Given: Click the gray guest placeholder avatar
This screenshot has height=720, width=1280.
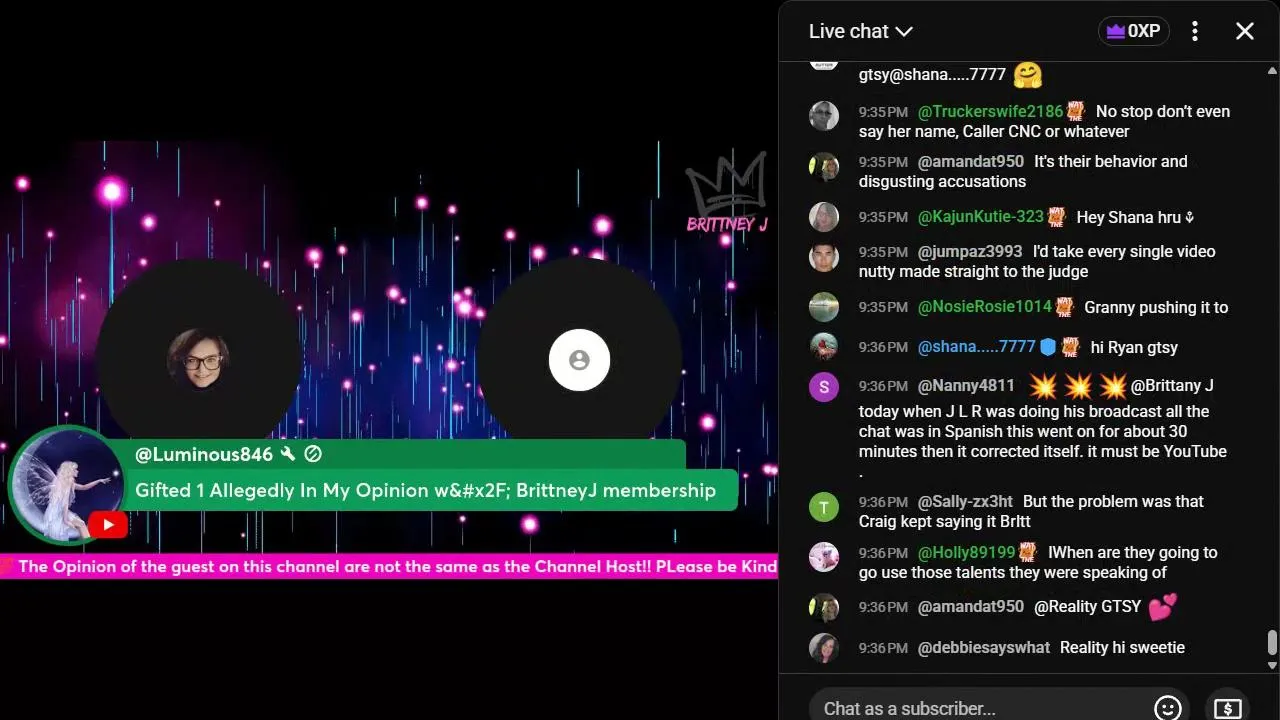Looking at the screenshot, I should [x=579, y=360].
